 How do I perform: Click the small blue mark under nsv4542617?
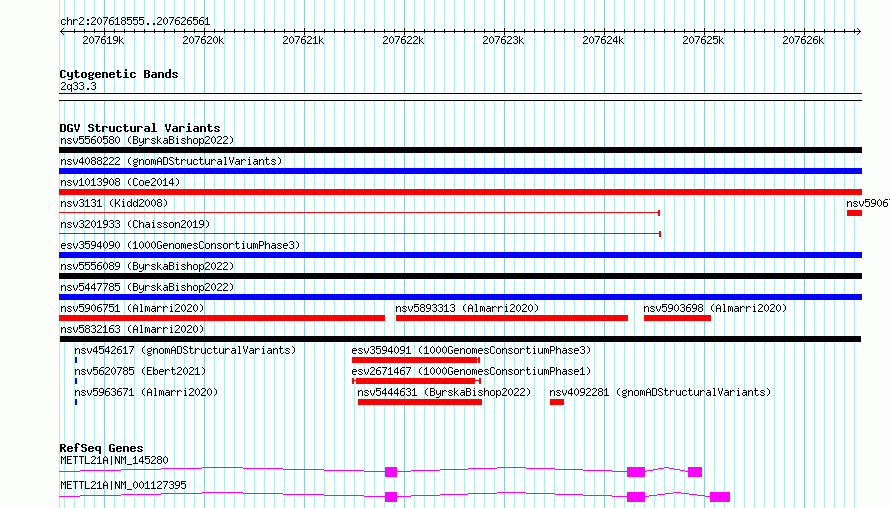(x=75, y=360)
